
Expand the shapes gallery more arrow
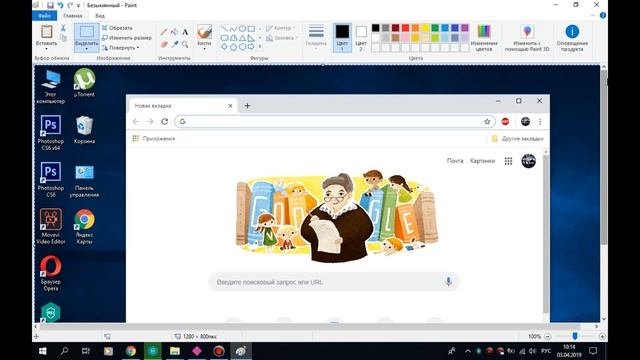(x=260, y=47)
